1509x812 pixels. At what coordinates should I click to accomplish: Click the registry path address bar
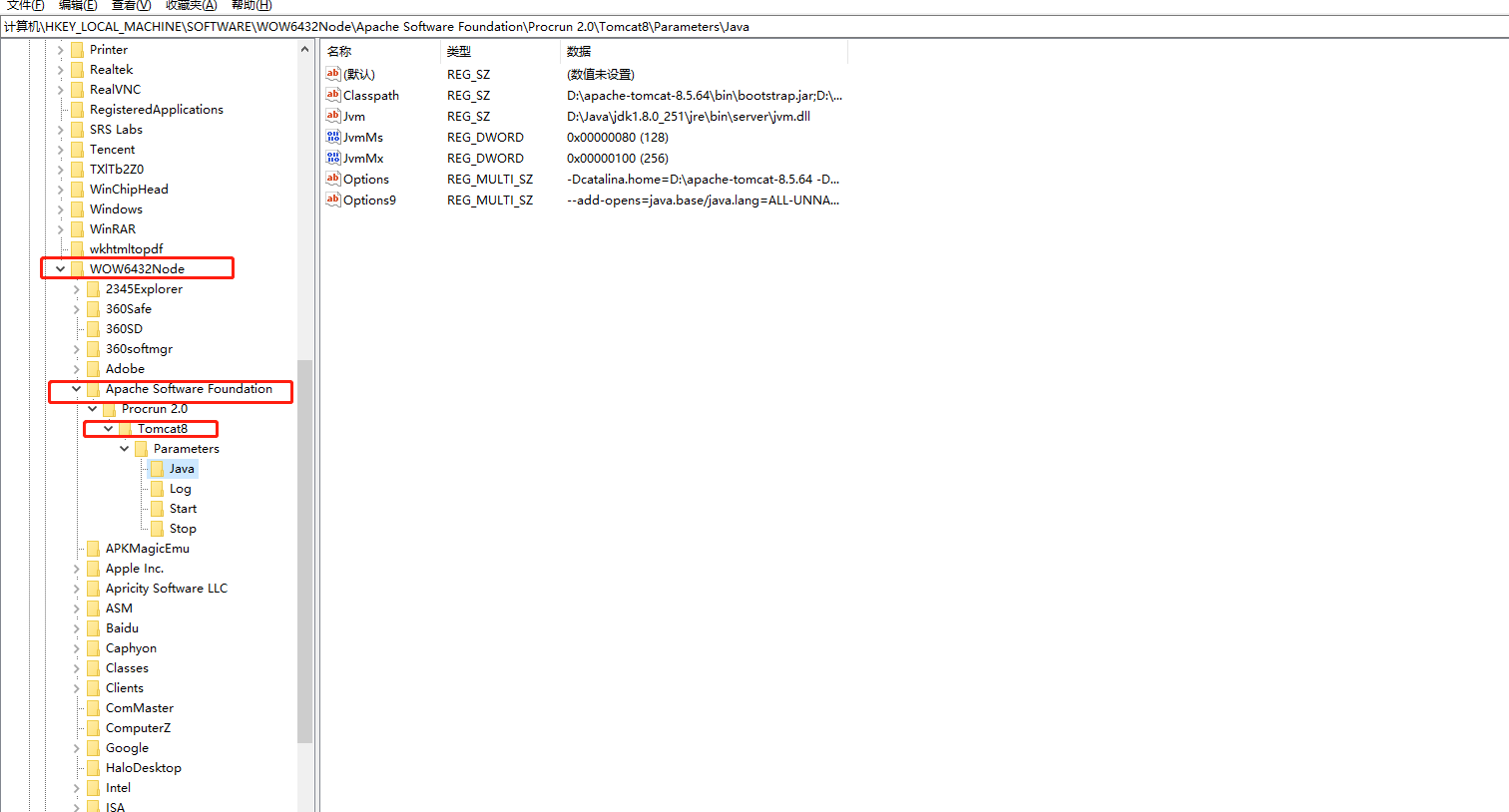click(399, 27)
